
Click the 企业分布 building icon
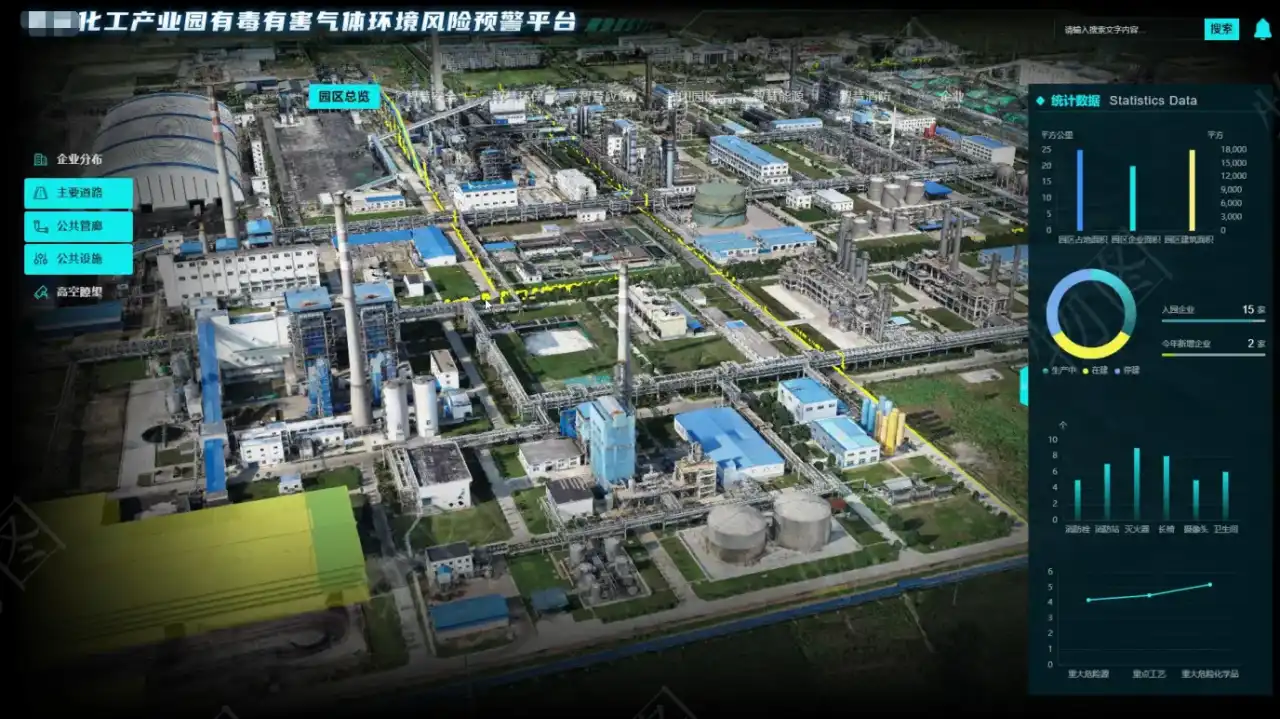click(x=40, y=159)
